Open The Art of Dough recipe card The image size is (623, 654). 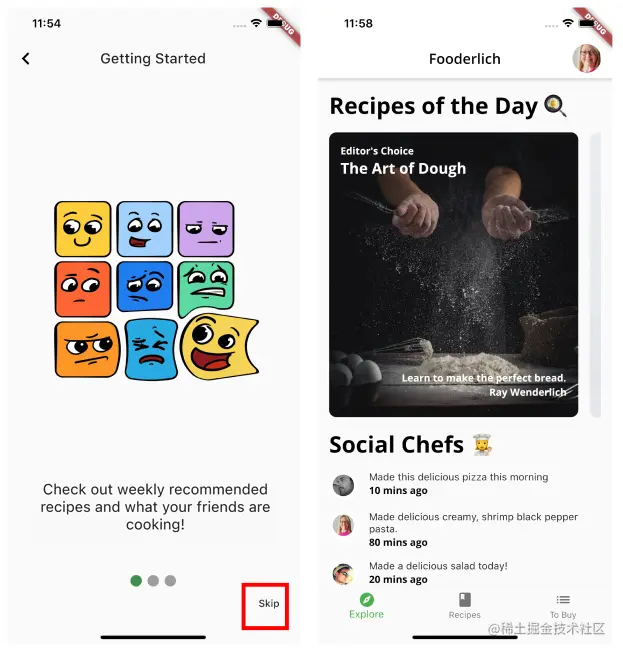[453, 274]
